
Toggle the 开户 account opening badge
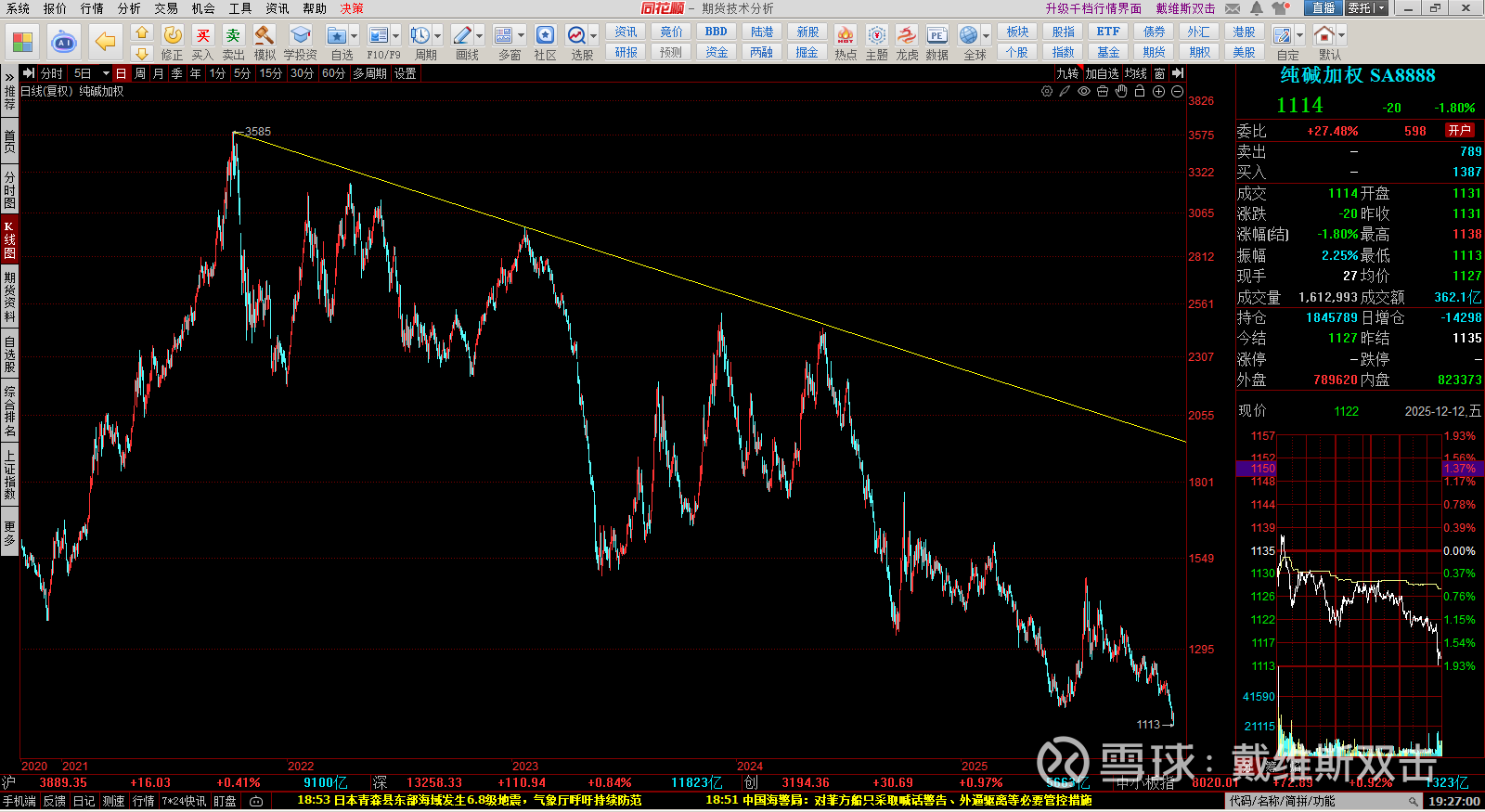(x=1460, y=131)
